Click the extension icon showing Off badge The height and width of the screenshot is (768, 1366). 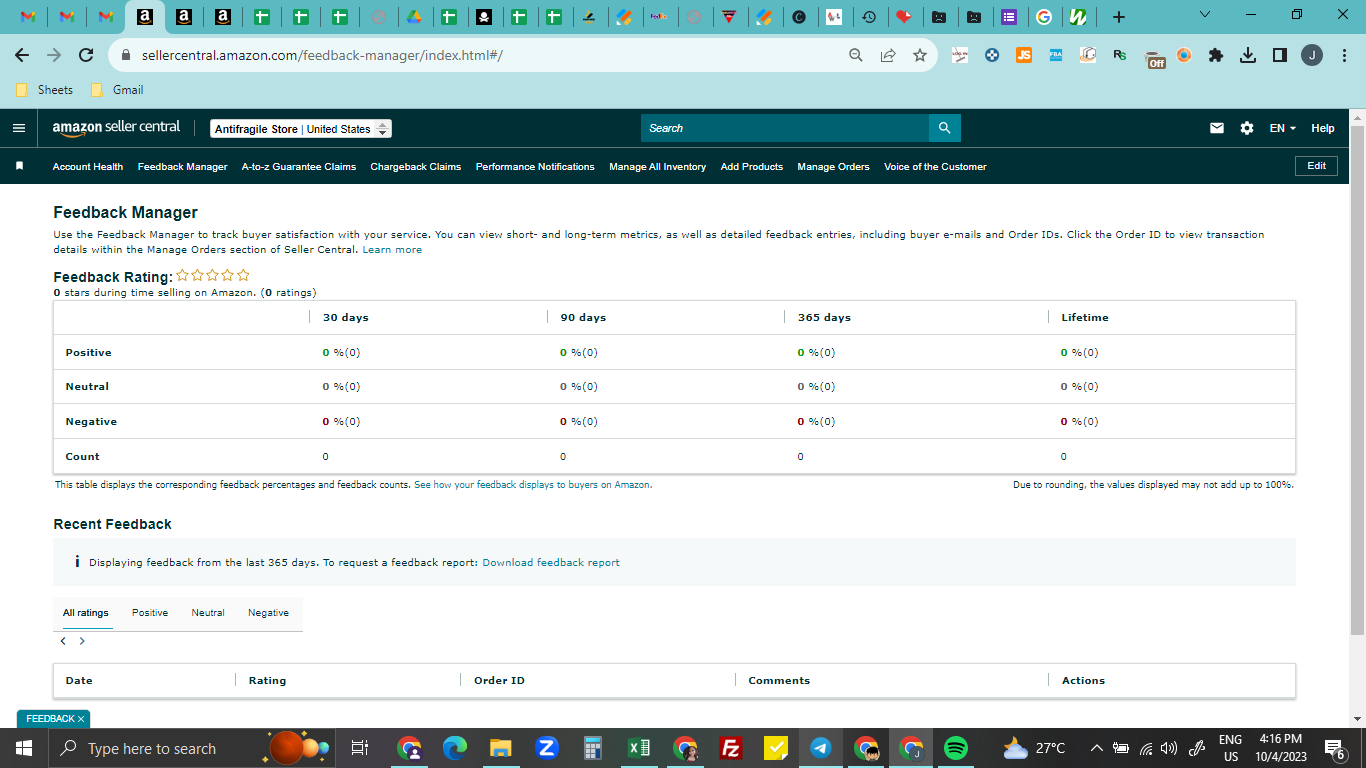point(1154,57)
